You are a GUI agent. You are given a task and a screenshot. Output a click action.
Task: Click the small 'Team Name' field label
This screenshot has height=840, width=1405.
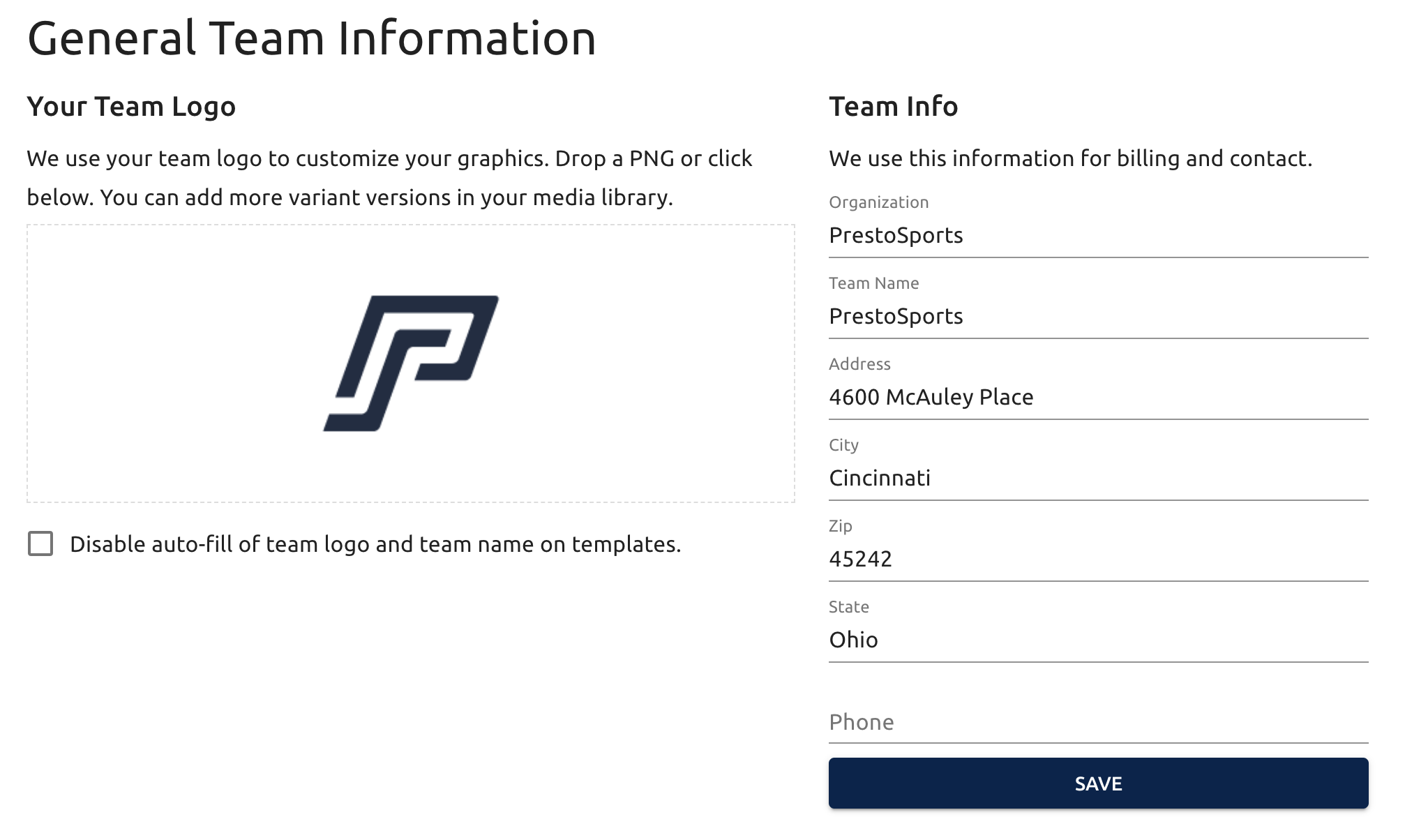873,283
